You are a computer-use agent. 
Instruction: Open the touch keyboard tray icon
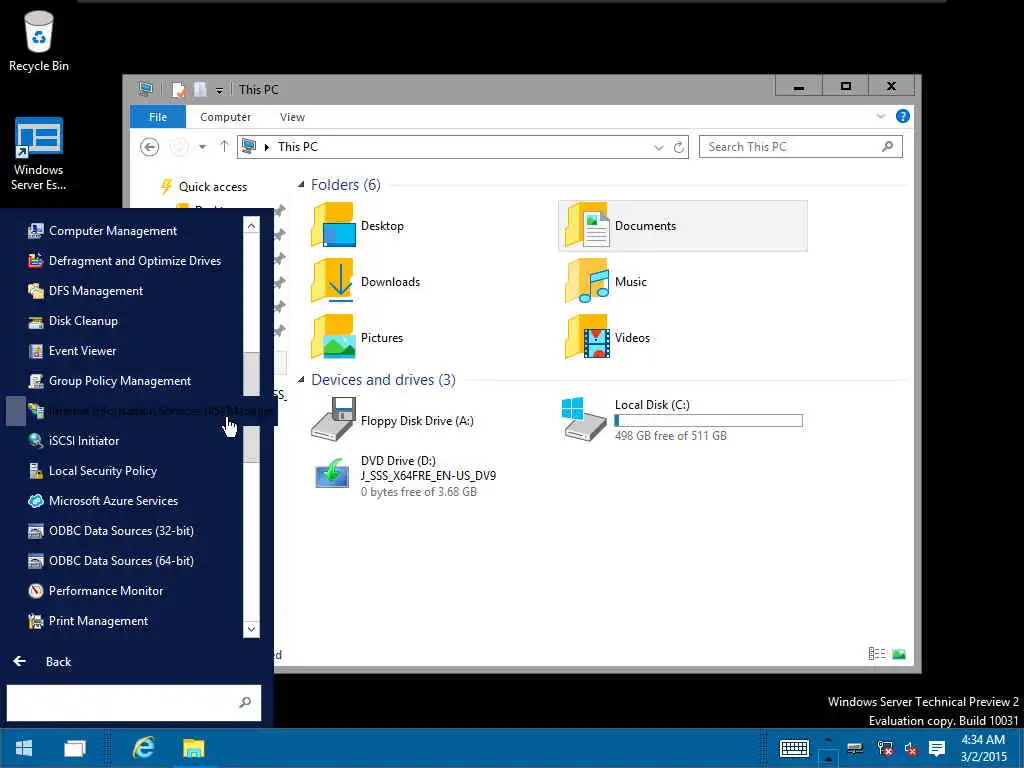794,748
